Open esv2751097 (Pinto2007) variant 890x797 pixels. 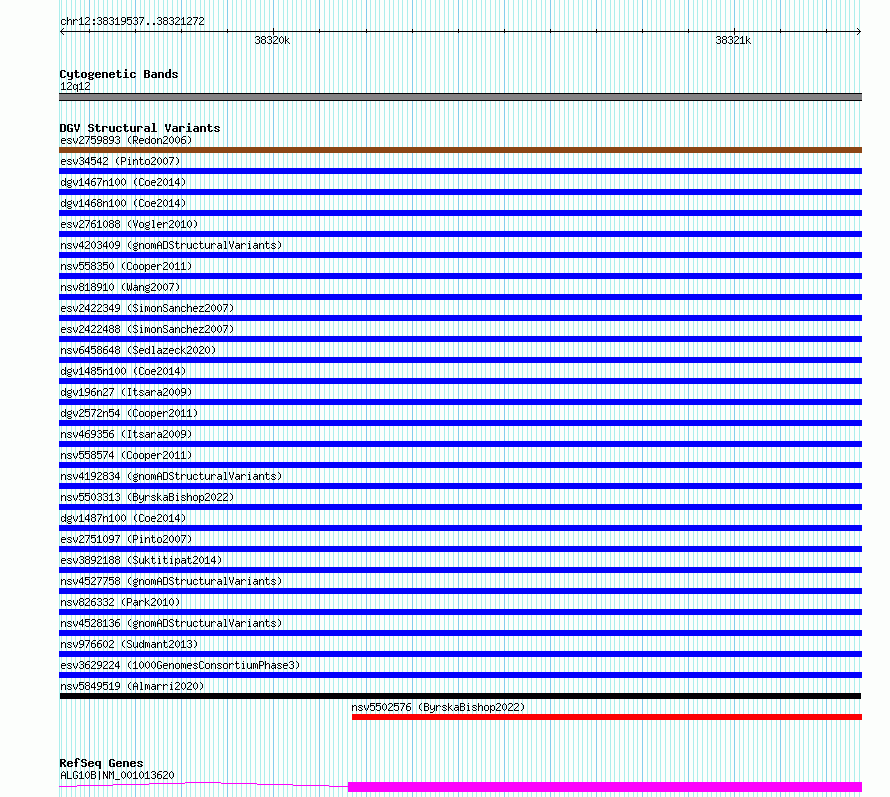(126, 539)
